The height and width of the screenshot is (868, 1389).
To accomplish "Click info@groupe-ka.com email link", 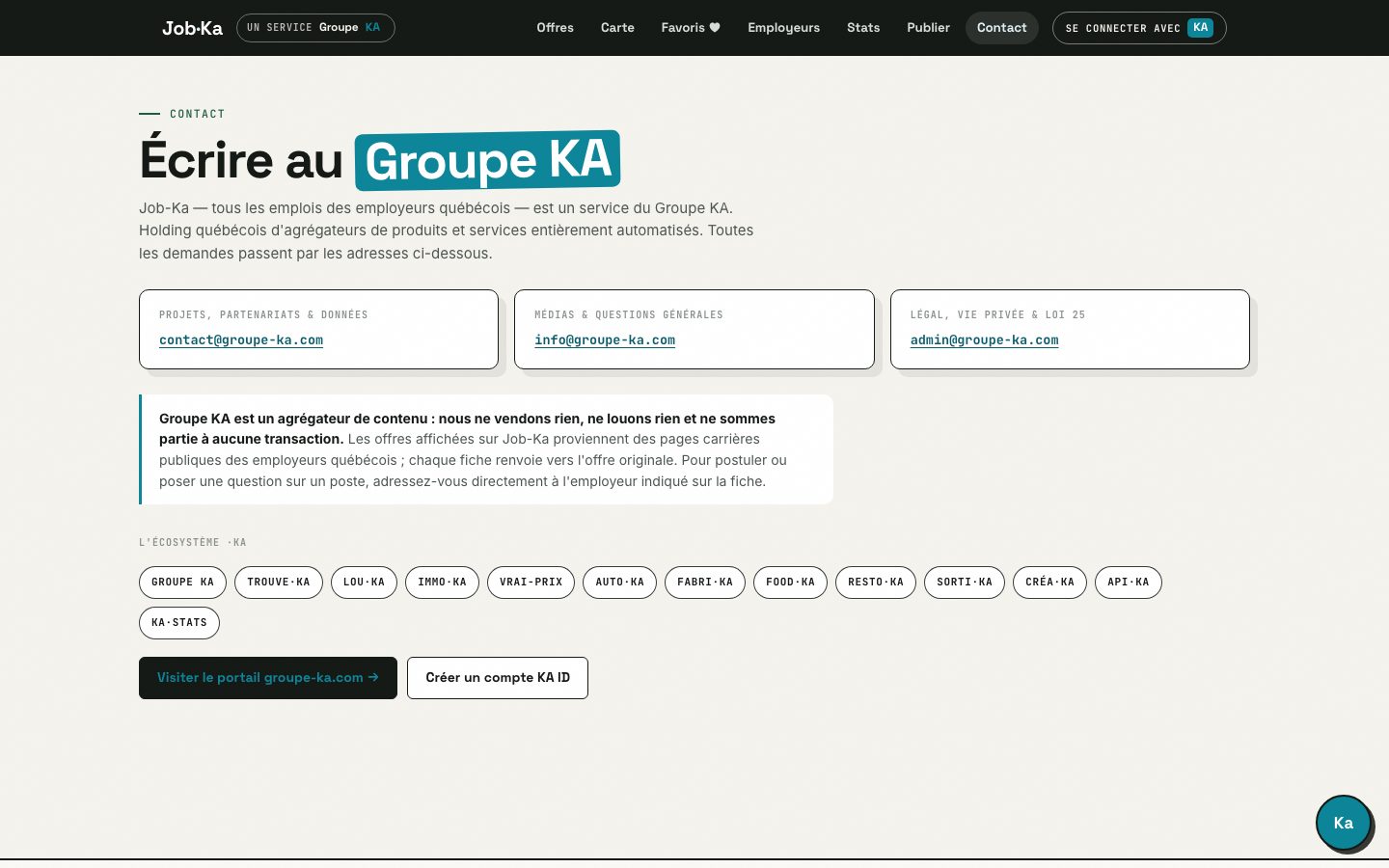I will (x=605, y=340).
